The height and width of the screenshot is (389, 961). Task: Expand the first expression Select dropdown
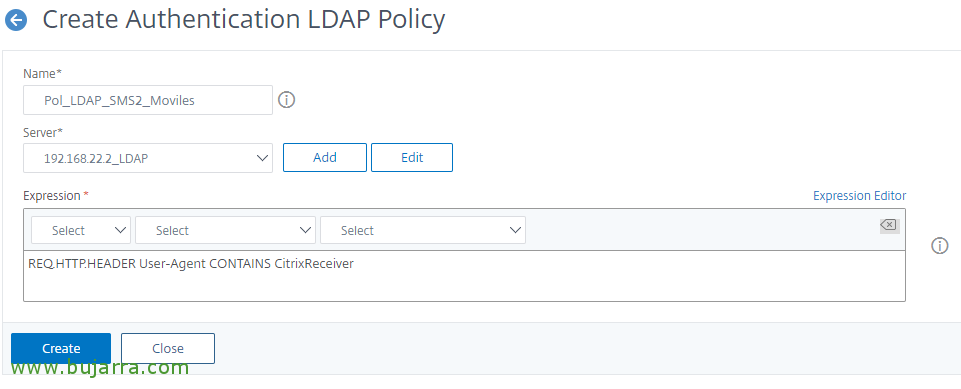click(x=81, y=230)
